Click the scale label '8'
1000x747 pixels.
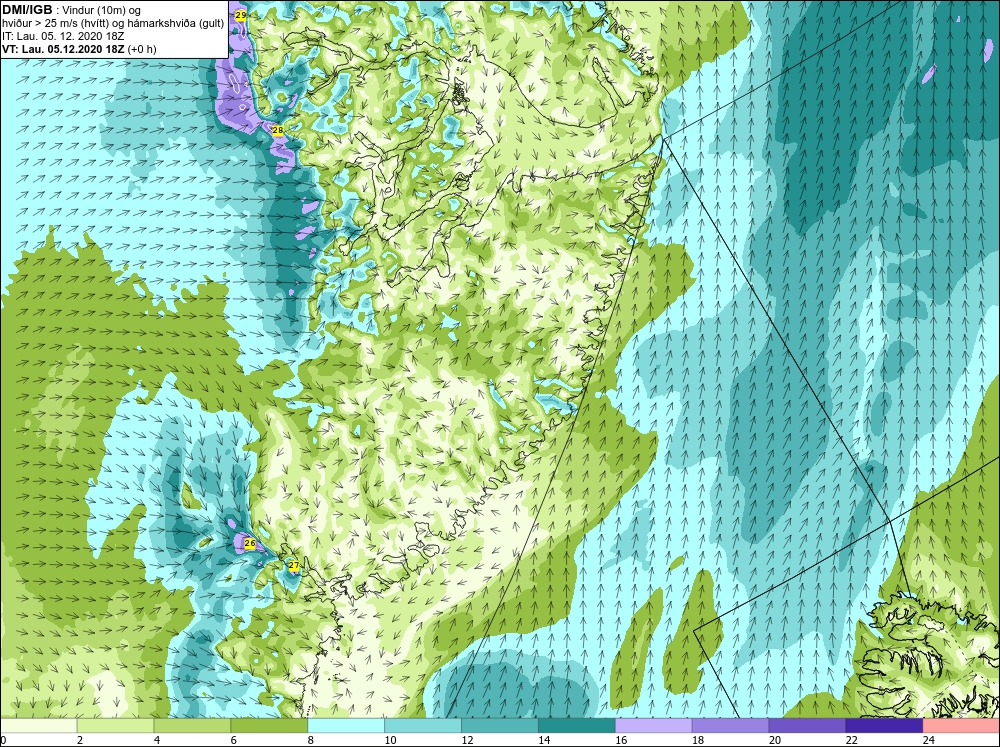click(x=311, y=740)
